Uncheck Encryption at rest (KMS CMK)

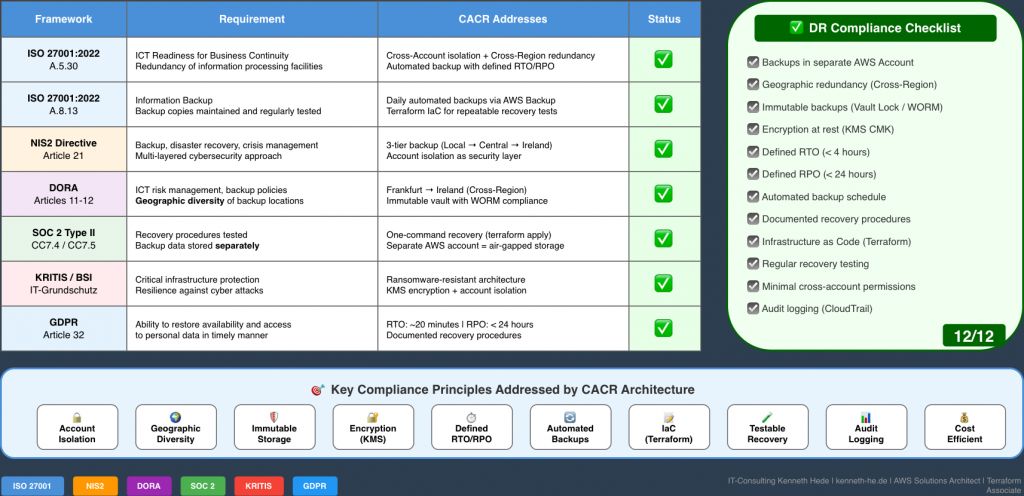tap(753, 129)
